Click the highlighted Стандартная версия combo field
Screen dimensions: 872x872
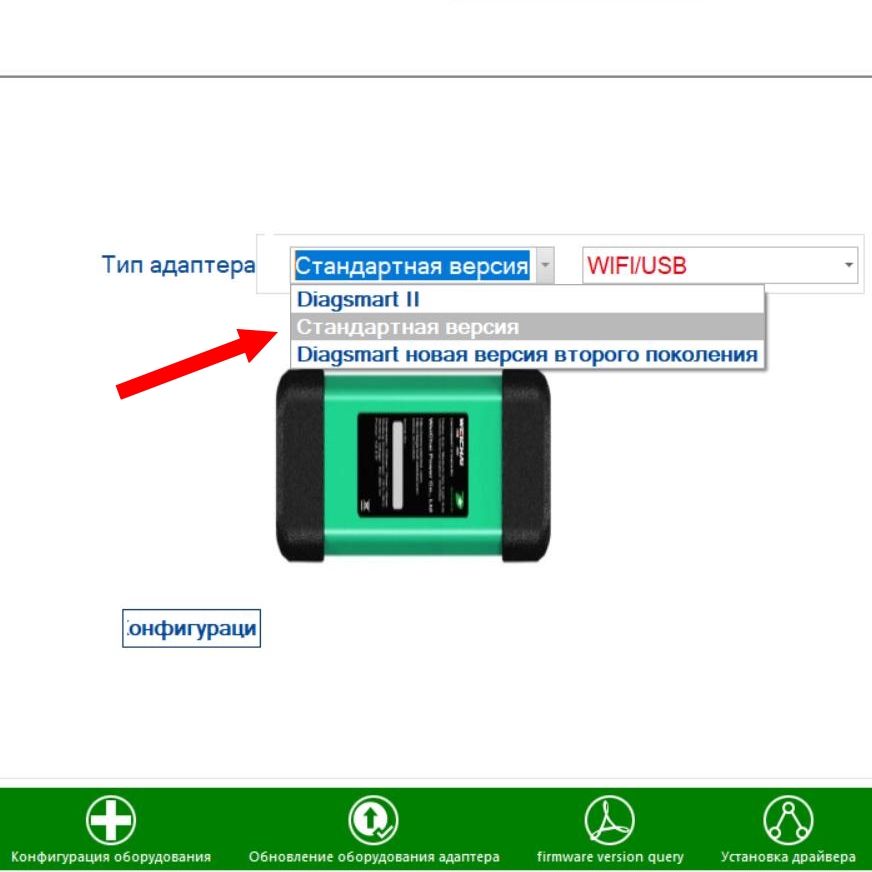tap(412, 266)
